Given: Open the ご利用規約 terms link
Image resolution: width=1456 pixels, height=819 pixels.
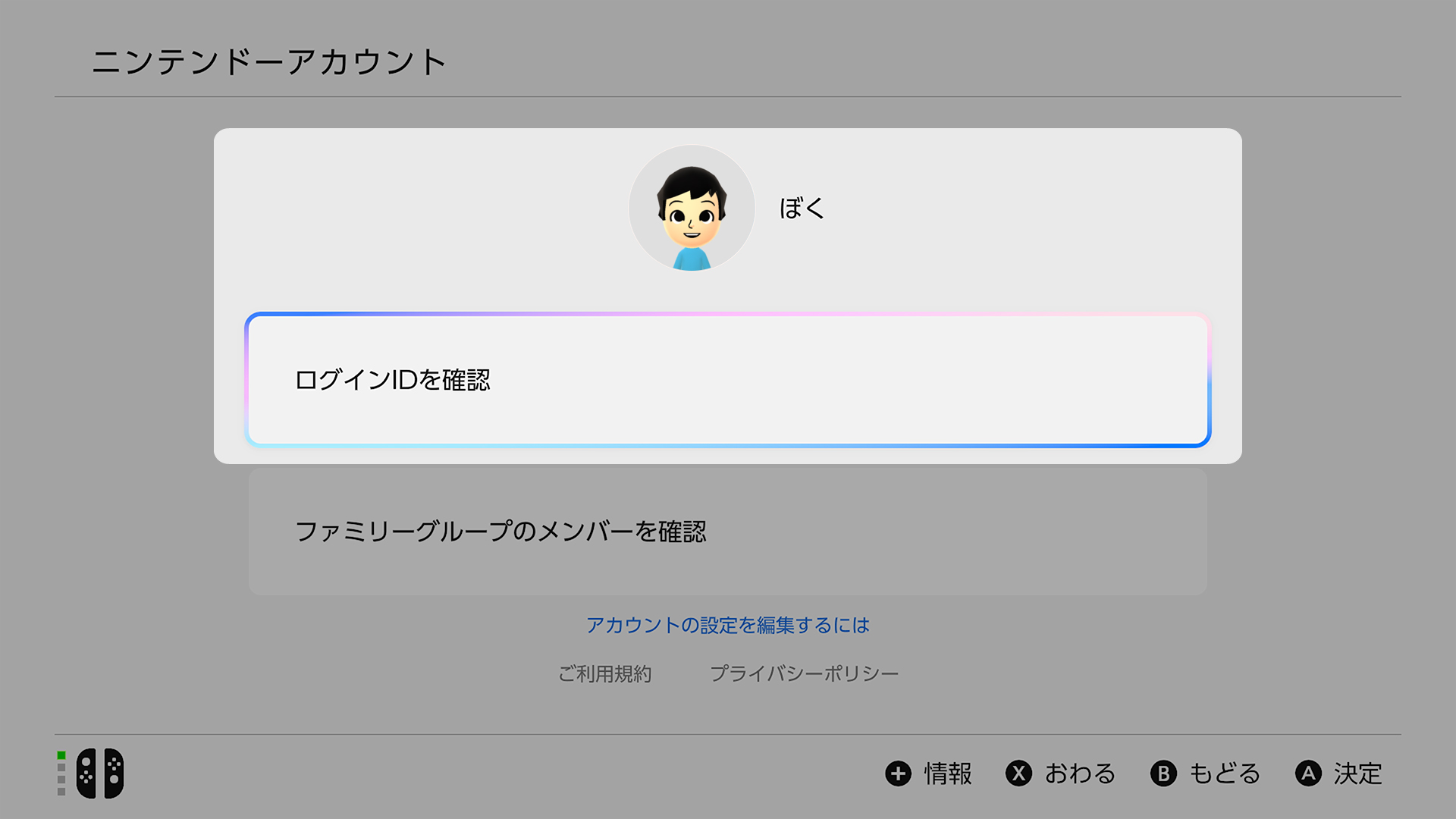Looking at the screenshot, I should 604,673.
